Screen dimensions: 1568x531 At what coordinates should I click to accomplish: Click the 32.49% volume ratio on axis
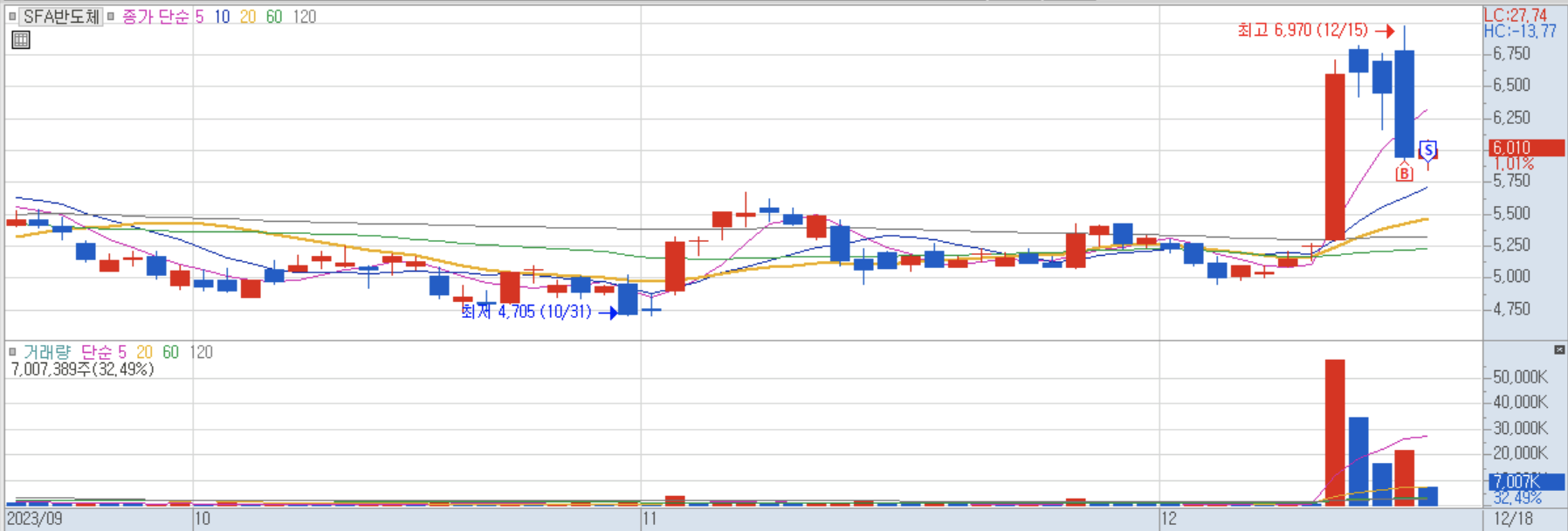1517,498
